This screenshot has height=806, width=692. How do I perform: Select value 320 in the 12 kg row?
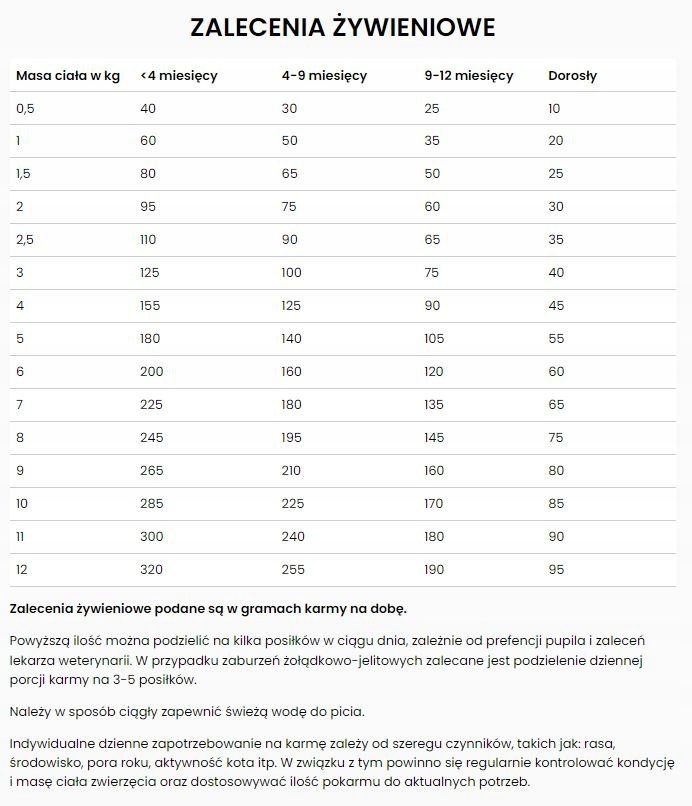click(x=152, y=569)
